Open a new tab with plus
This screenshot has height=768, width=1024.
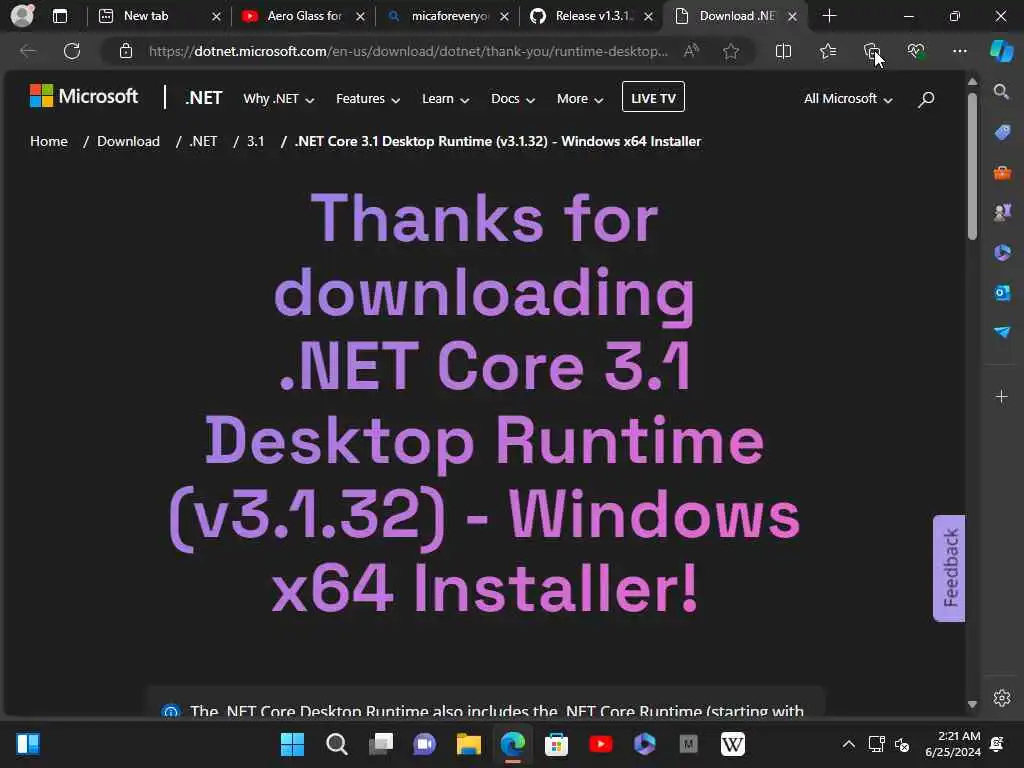829,16
